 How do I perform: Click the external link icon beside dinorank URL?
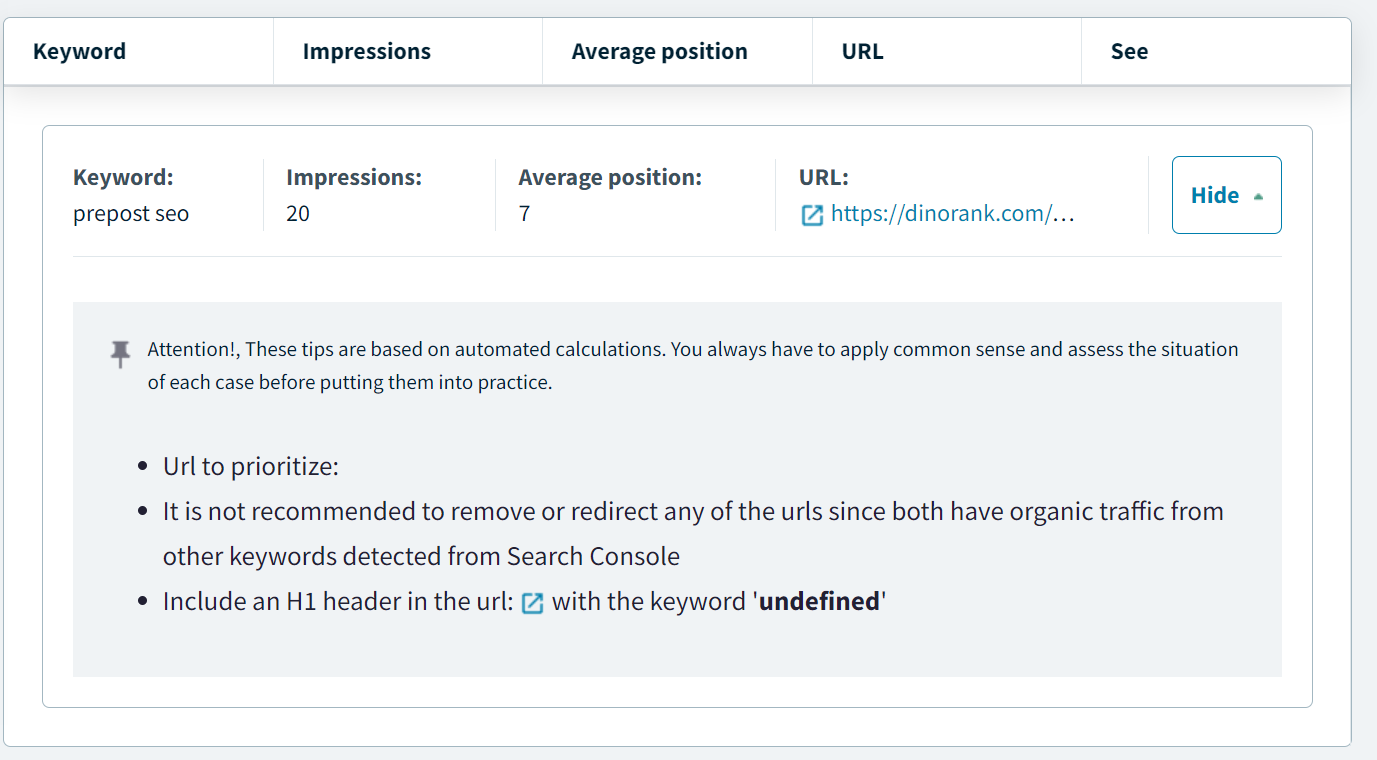tap(812, 215)
